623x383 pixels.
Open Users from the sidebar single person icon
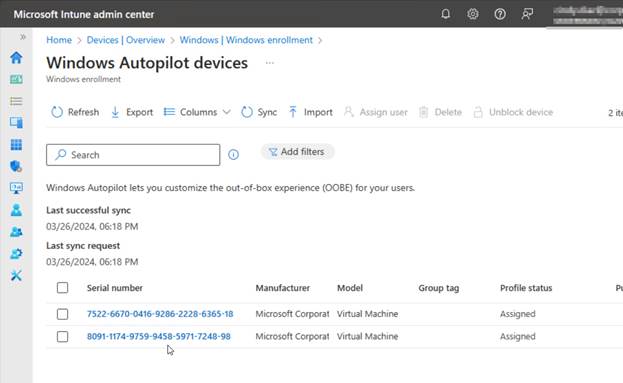click(16, 210)
